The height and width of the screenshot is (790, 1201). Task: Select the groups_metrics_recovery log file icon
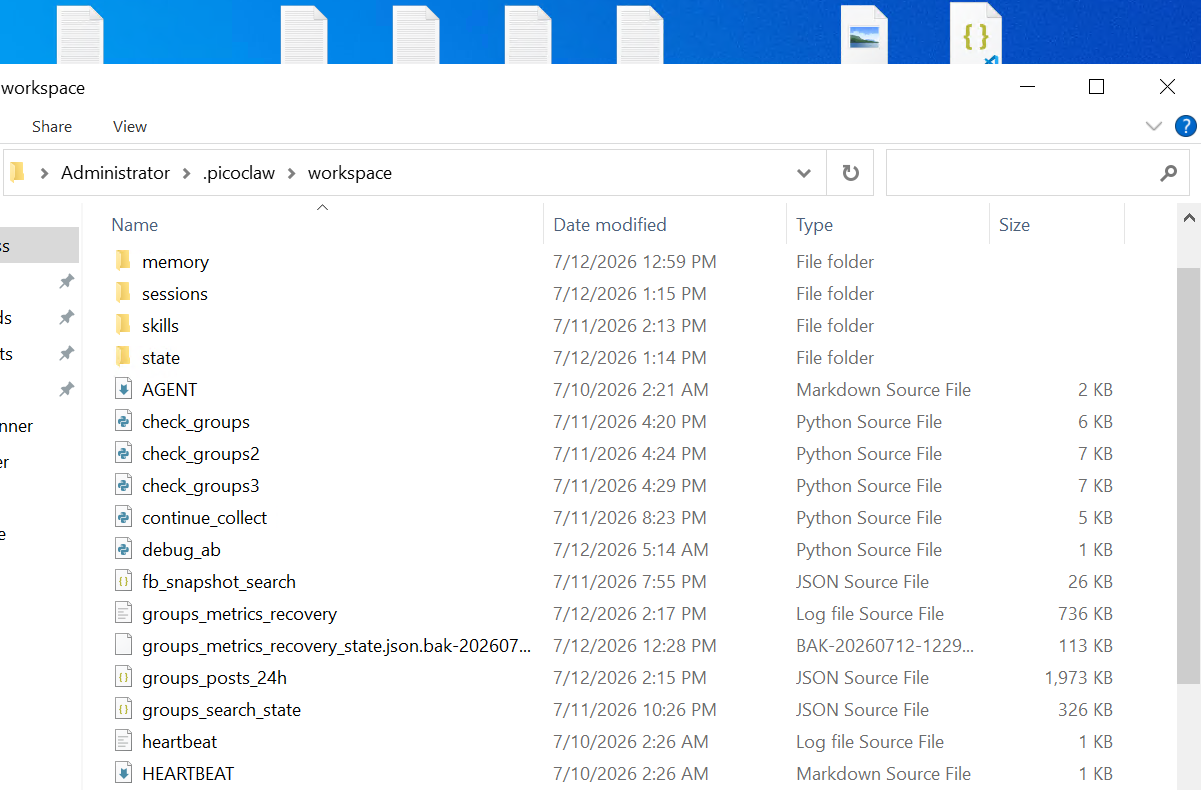pyautogui.click(x=123, y=614)
